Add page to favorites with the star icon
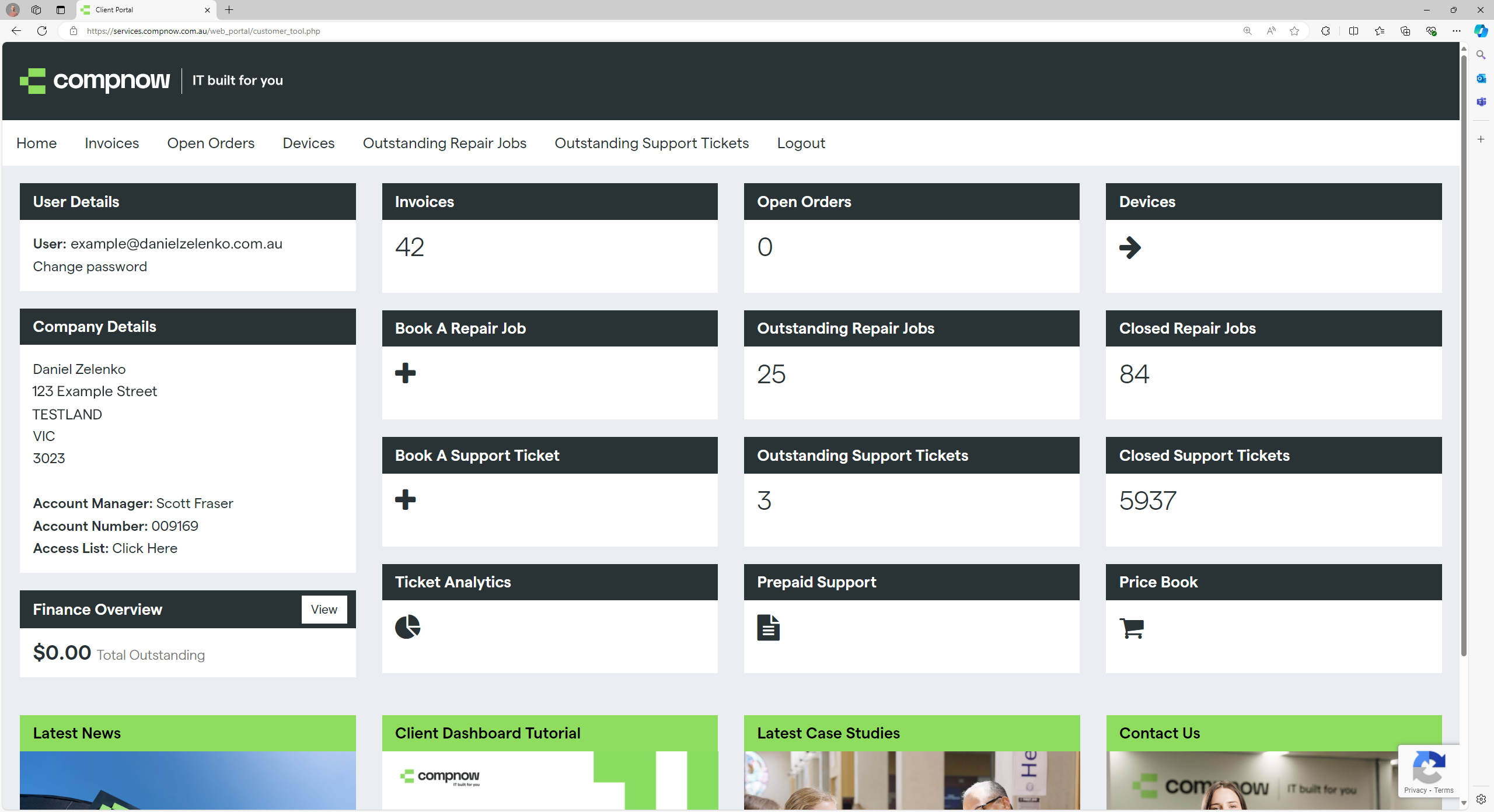1494x812 pixels. (x=1294, y=31)
